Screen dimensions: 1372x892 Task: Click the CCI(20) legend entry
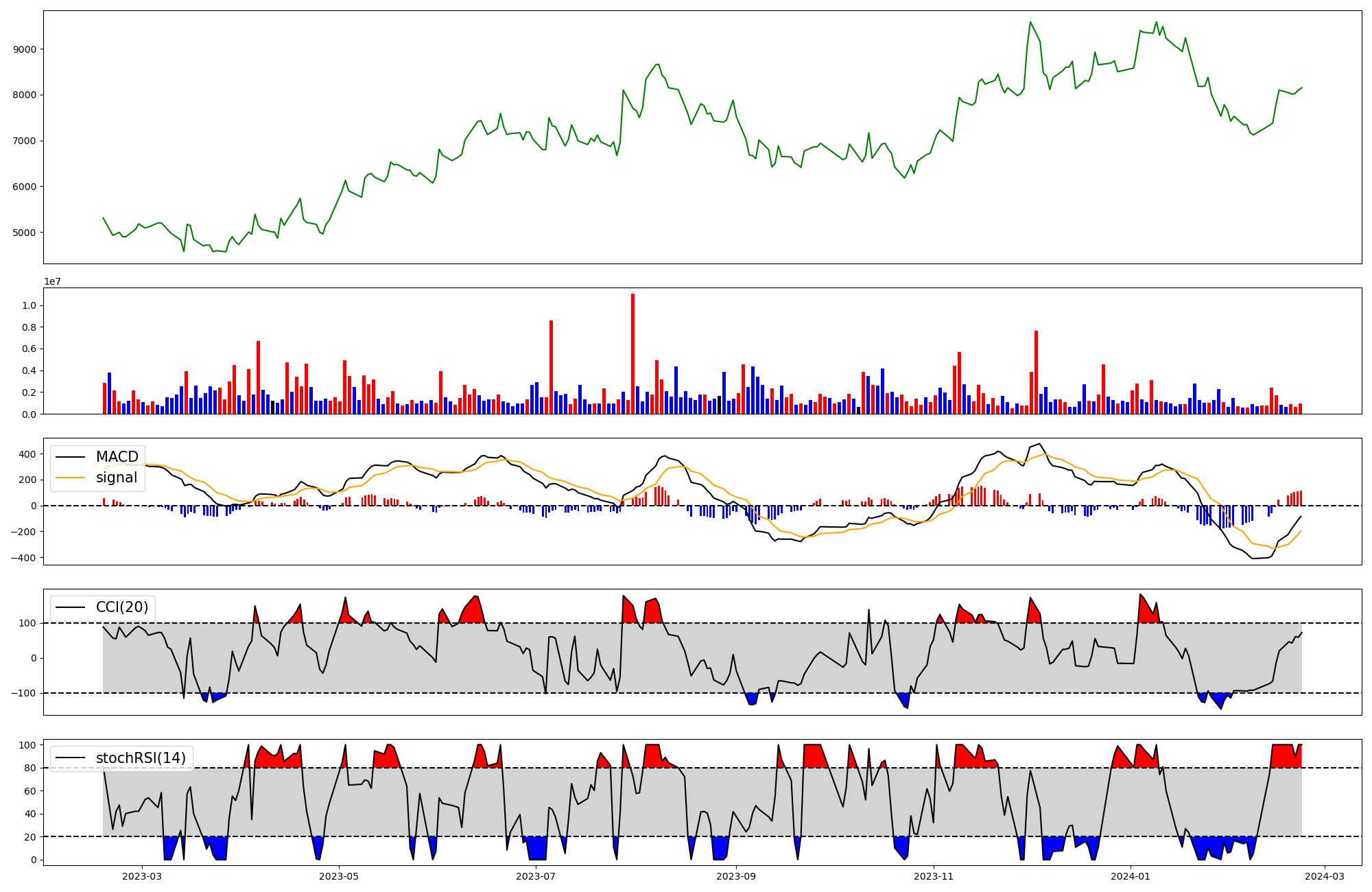click(x=121, y=607)
